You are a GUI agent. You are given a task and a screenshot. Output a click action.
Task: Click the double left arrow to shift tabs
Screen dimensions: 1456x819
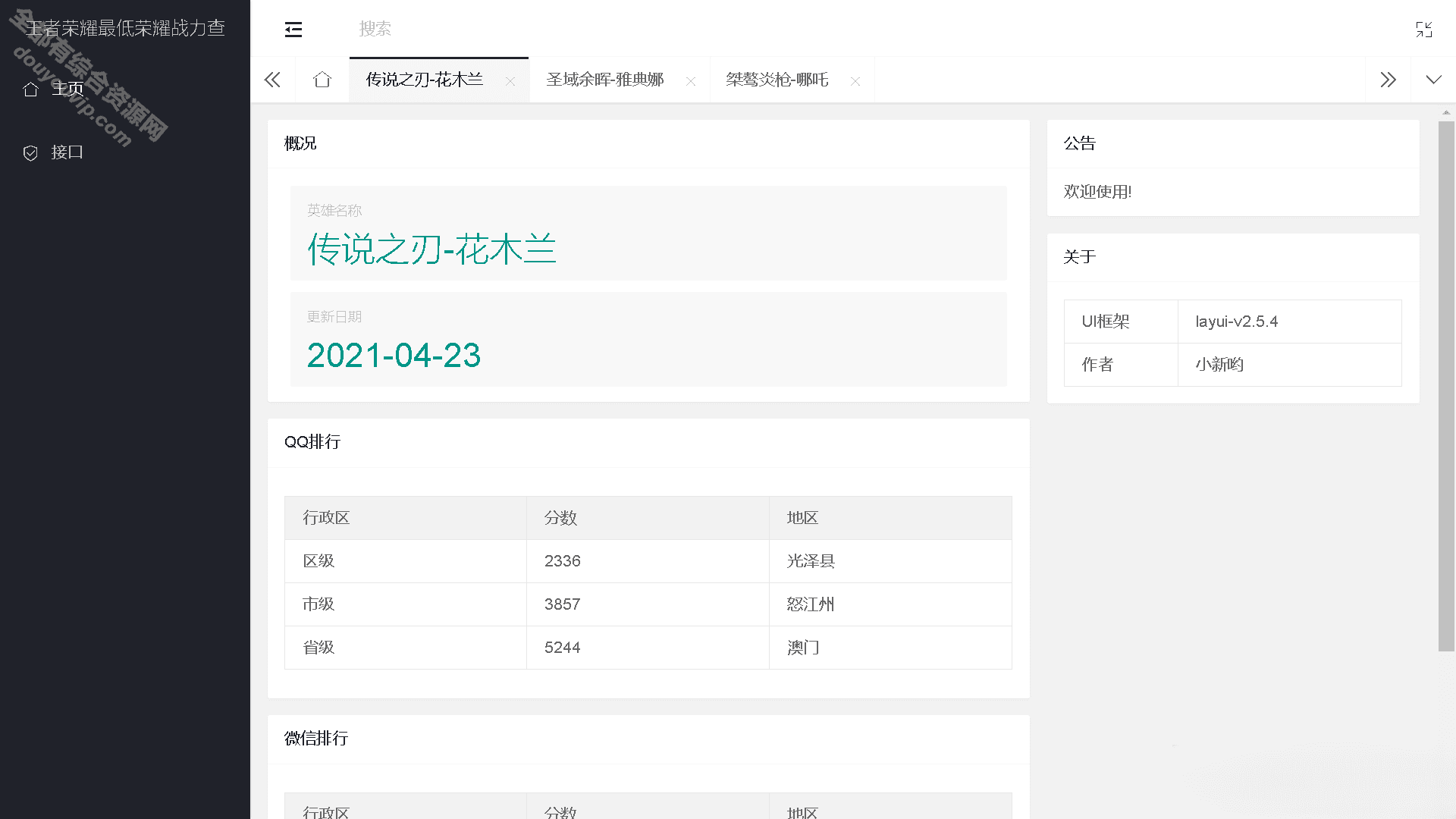(272, 80)
